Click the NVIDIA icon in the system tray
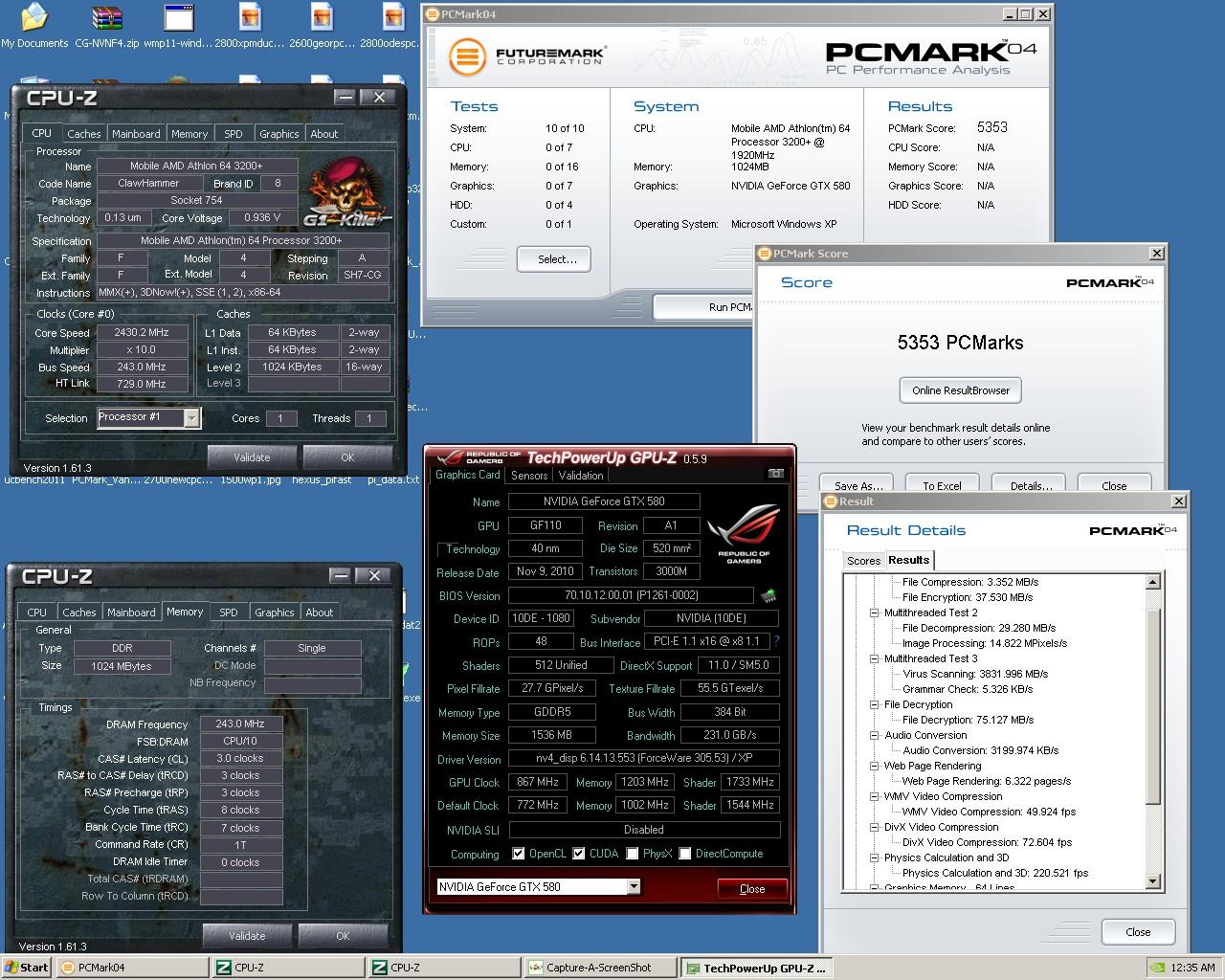 [1159, 968]
